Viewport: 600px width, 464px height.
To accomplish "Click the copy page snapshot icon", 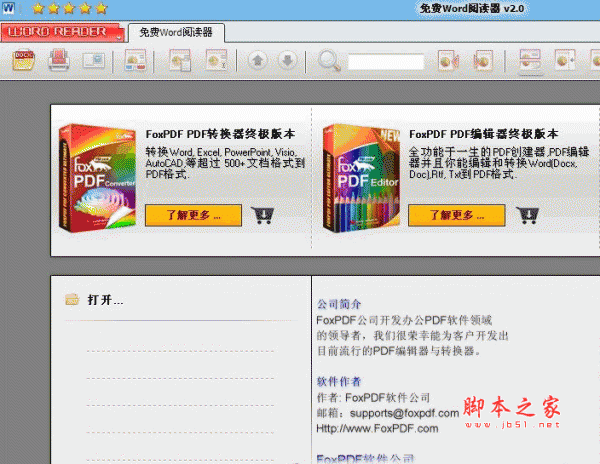I will point(180,60).
